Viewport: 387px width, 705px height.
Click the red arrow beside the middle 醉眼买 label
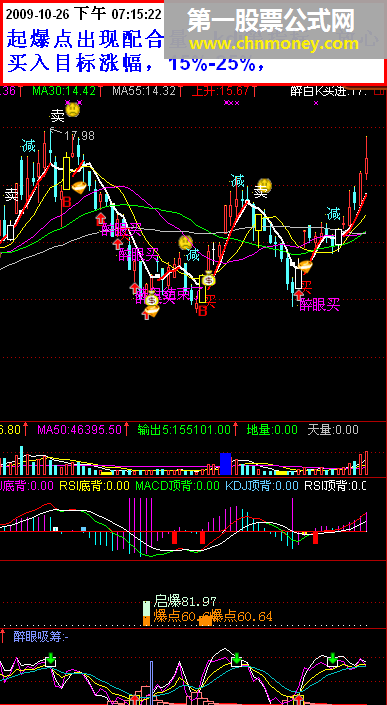tap(118, 244)
